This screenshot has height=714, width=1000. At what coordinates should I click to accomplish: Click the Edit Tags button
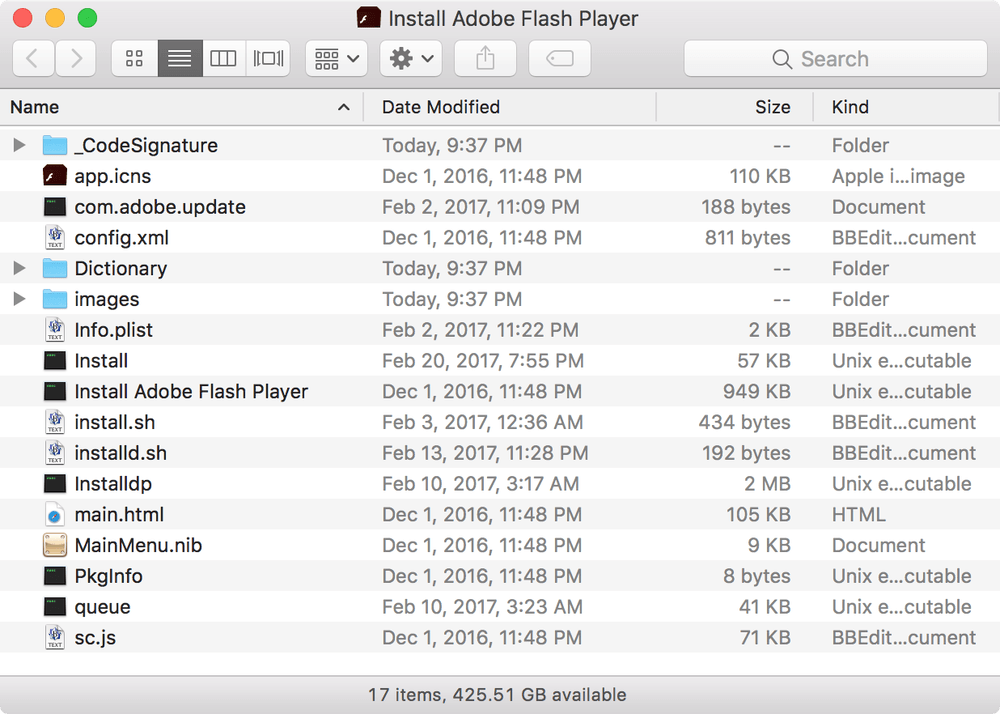[x=560, y=59]
